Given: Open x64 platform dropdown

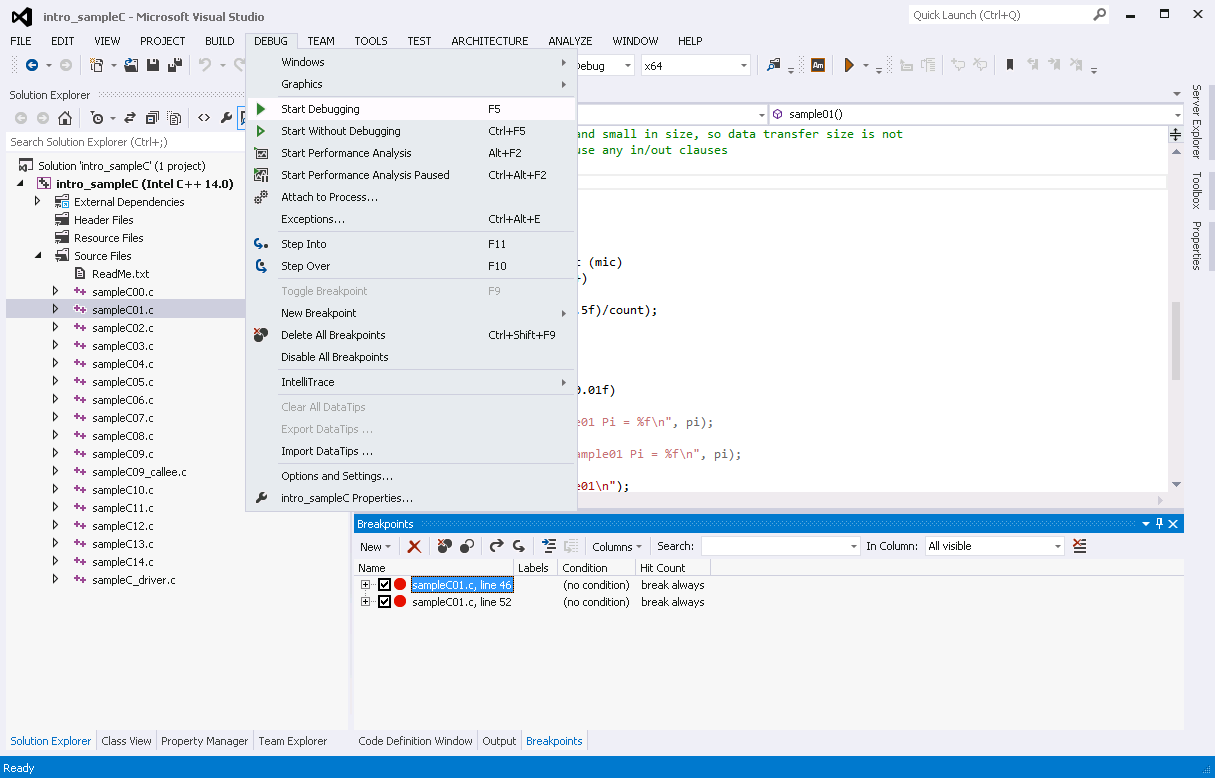Looking at the screenshot, I should [x=744, y=66].
